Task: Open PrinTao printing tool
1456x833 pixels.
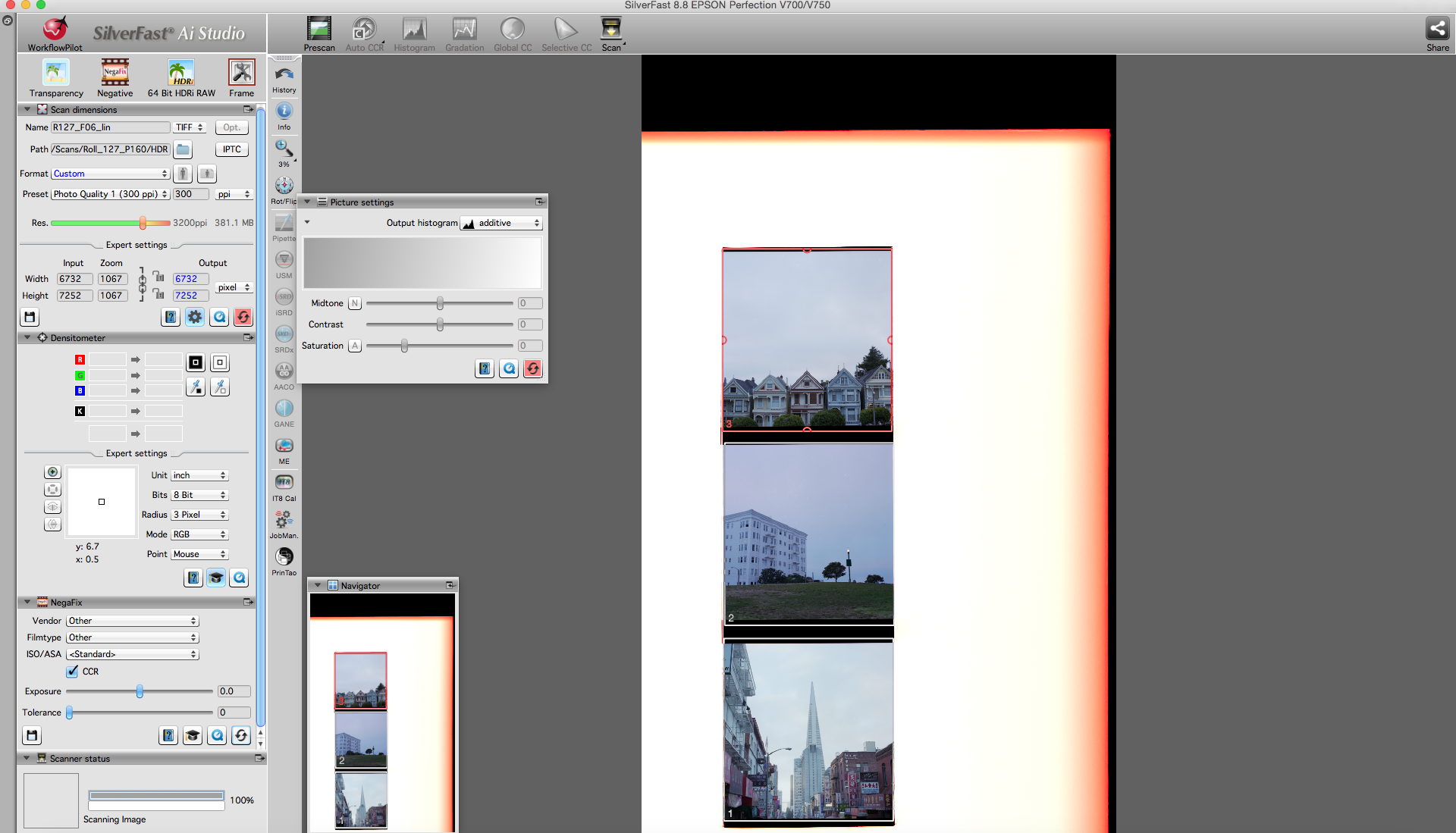Action: 284,562
